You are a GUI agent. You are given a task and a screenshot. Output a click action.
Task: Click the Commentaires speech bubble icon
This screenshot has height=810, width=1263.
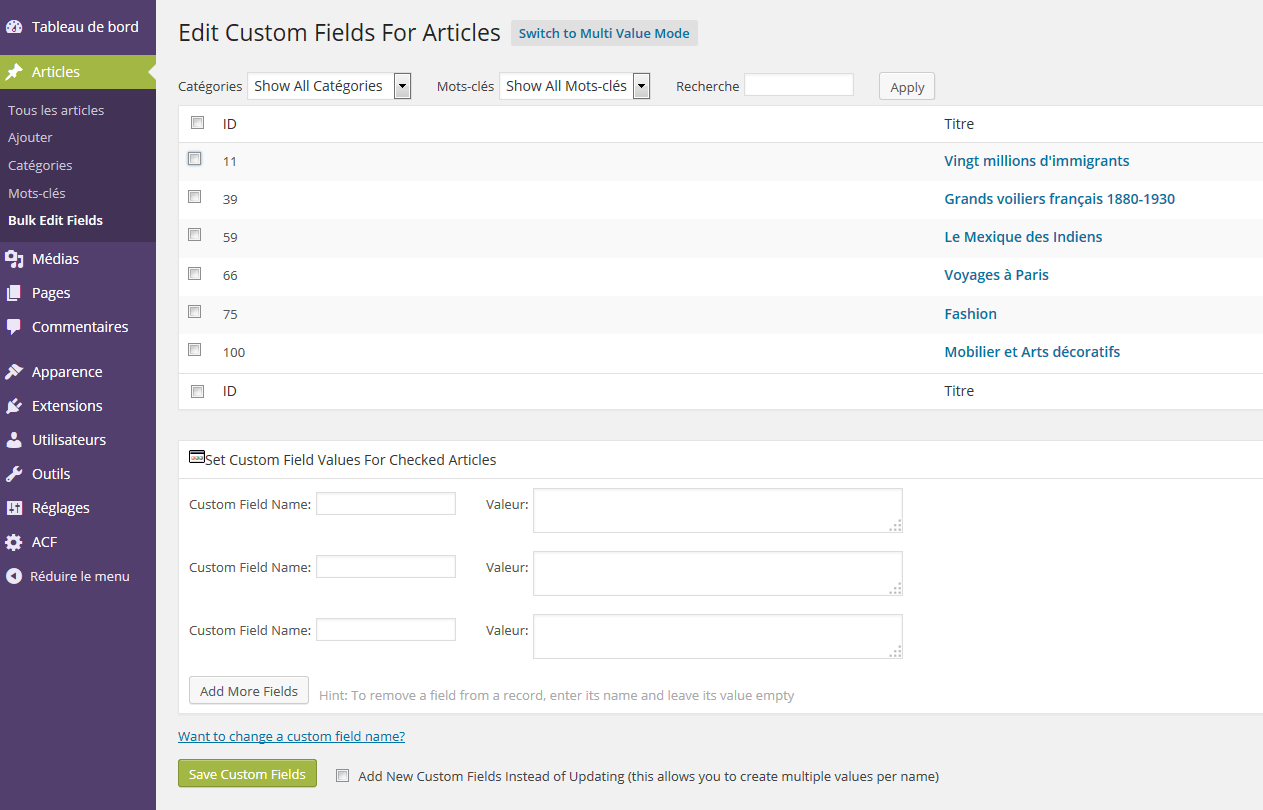click(14, 327)
